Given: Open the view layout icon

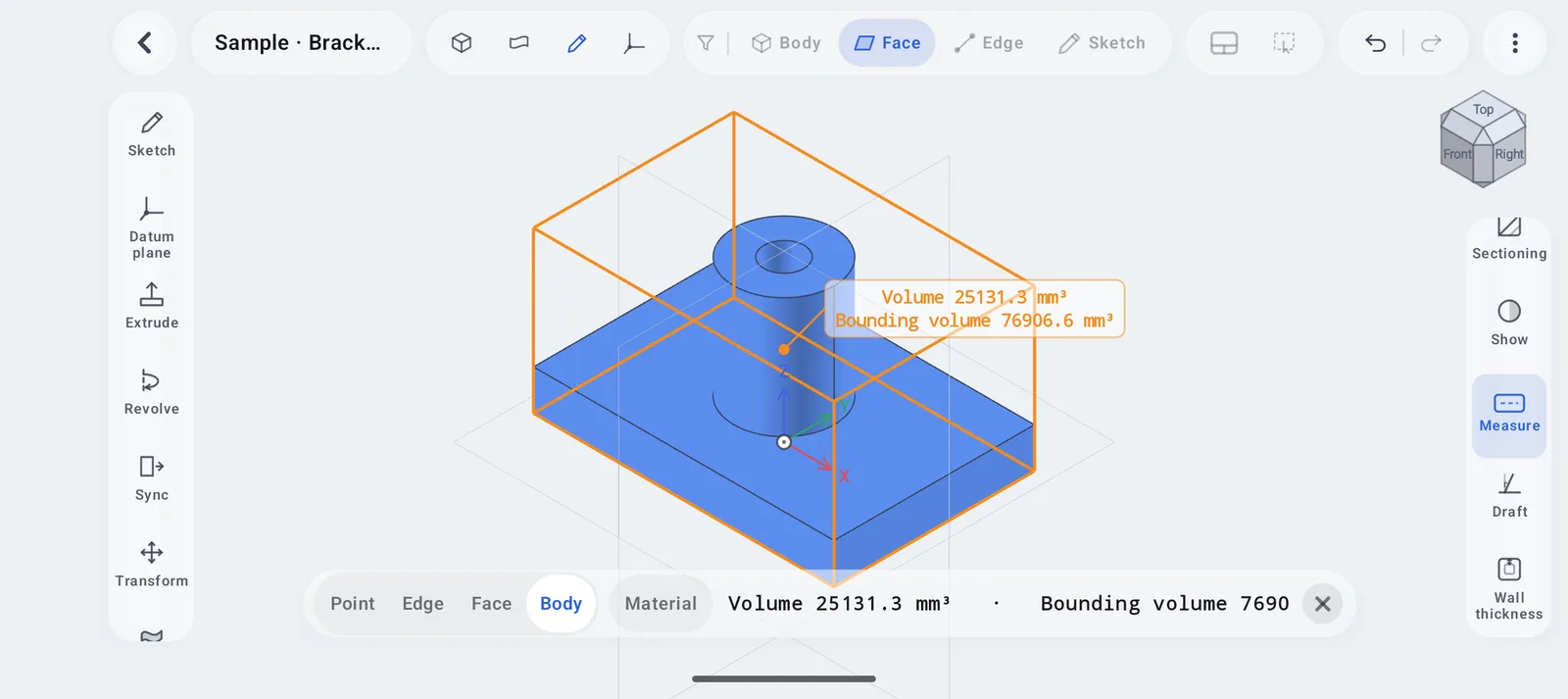Looking at the screenshot, I should (x=1224, y=43).
